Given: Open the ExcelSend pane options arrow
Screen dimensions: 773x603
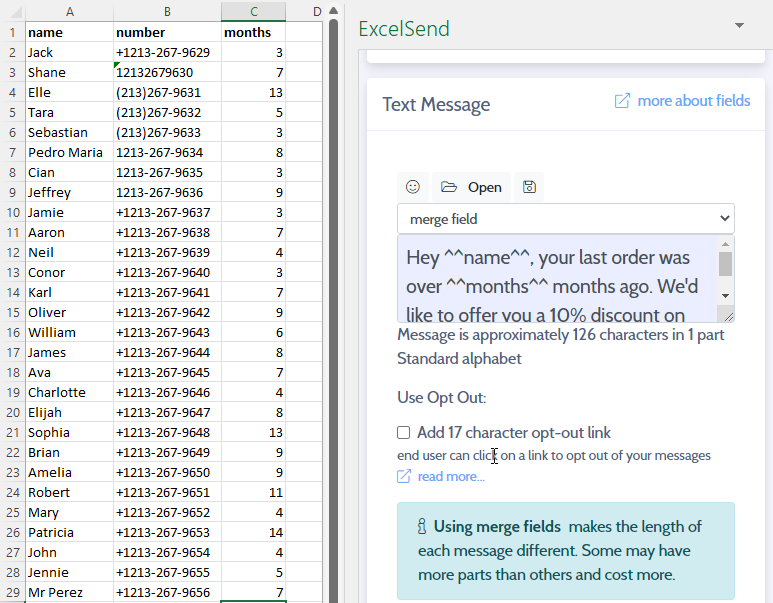Looking at the screenshot, I should coord(739,26).
